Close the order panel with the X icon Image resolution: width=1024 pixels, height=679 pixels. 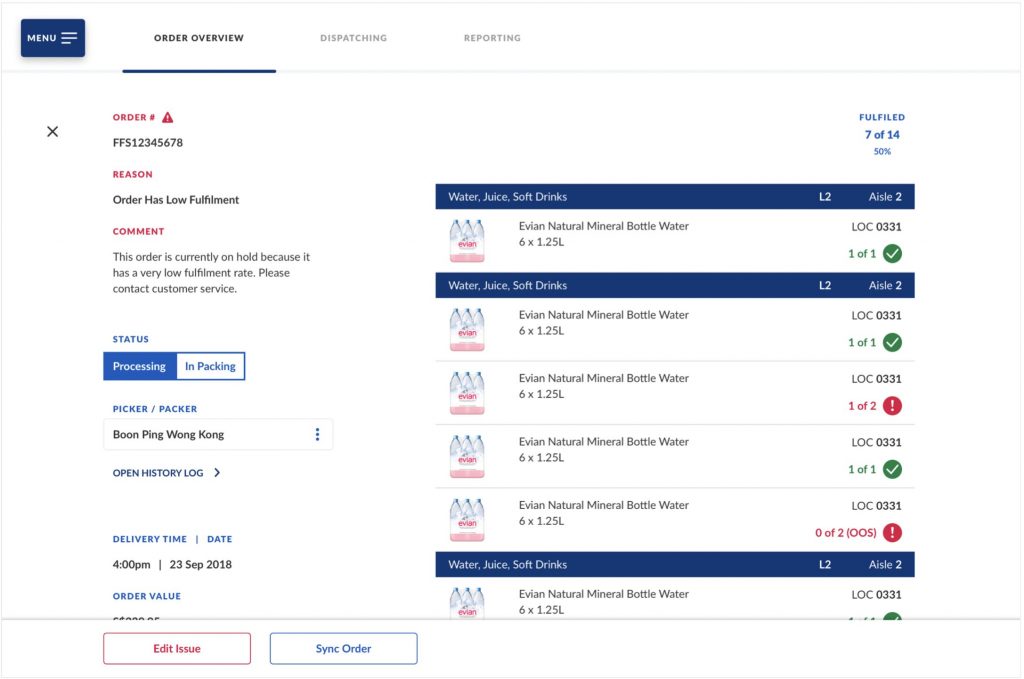click(53, 132)
